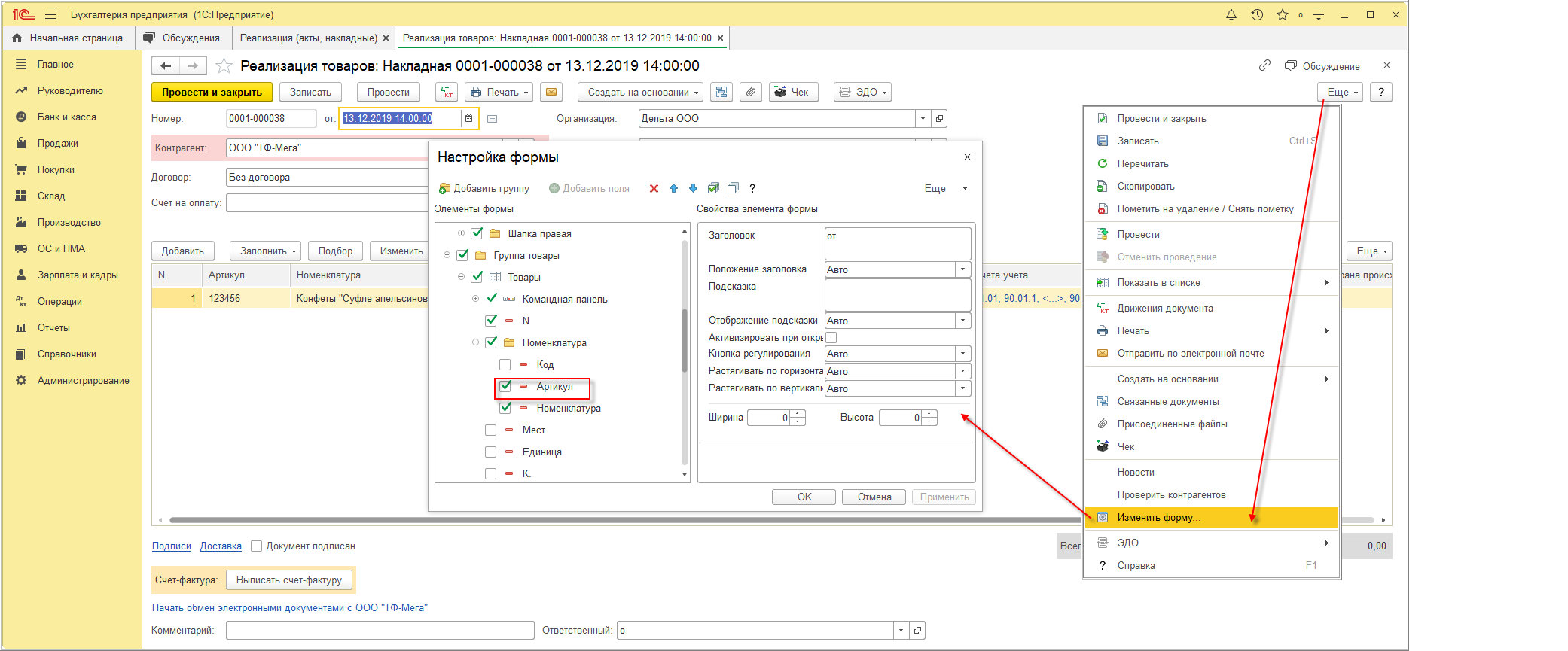
Task: Move form element down arrow
Action: tap(693, 188)
